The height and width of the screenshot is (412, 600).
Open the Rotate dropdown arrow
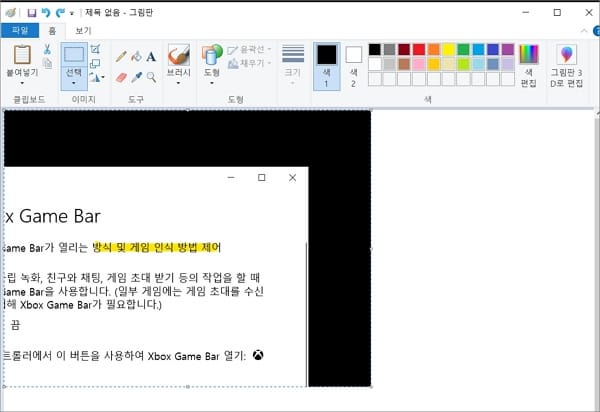pos(103,77)
